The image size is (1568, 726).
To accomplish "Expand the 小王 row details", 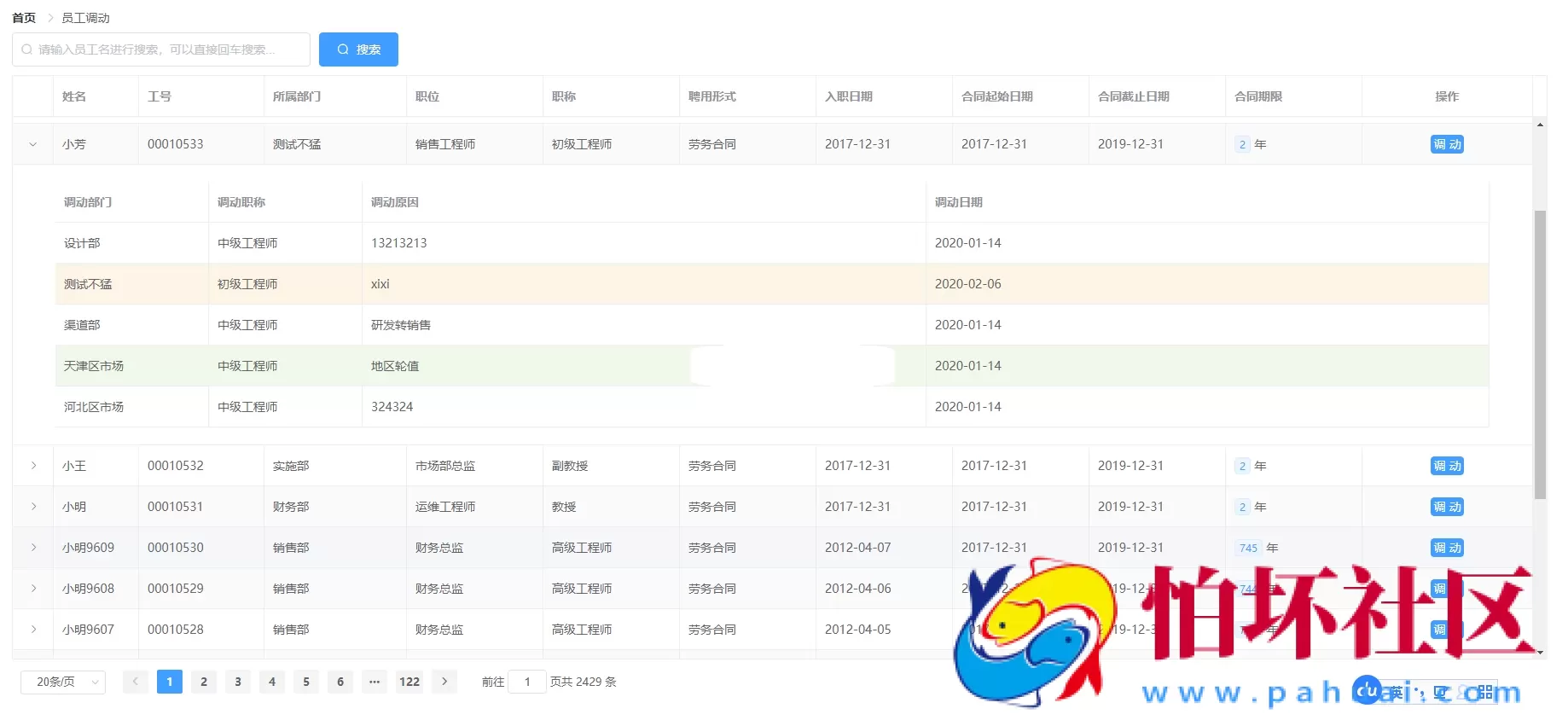I will (x=33, y=466).
